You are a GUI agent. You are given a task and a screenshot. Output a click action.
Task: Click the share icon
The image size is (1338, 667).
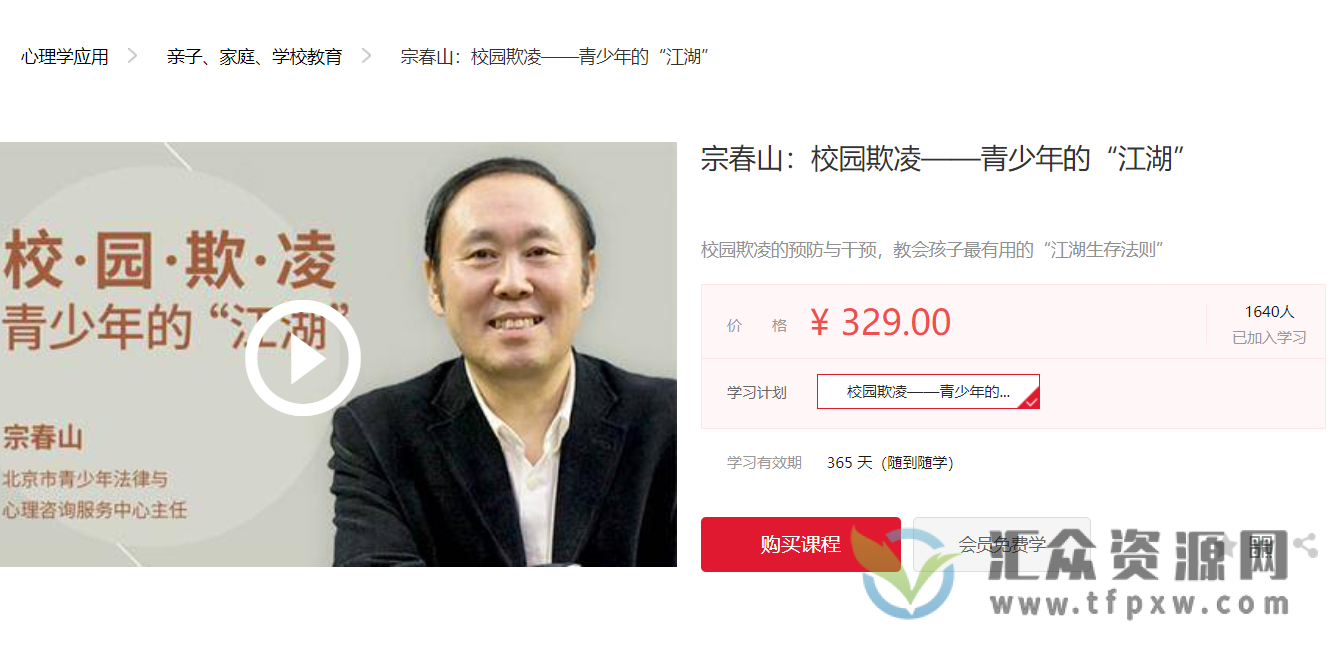tap(1305, 545)
